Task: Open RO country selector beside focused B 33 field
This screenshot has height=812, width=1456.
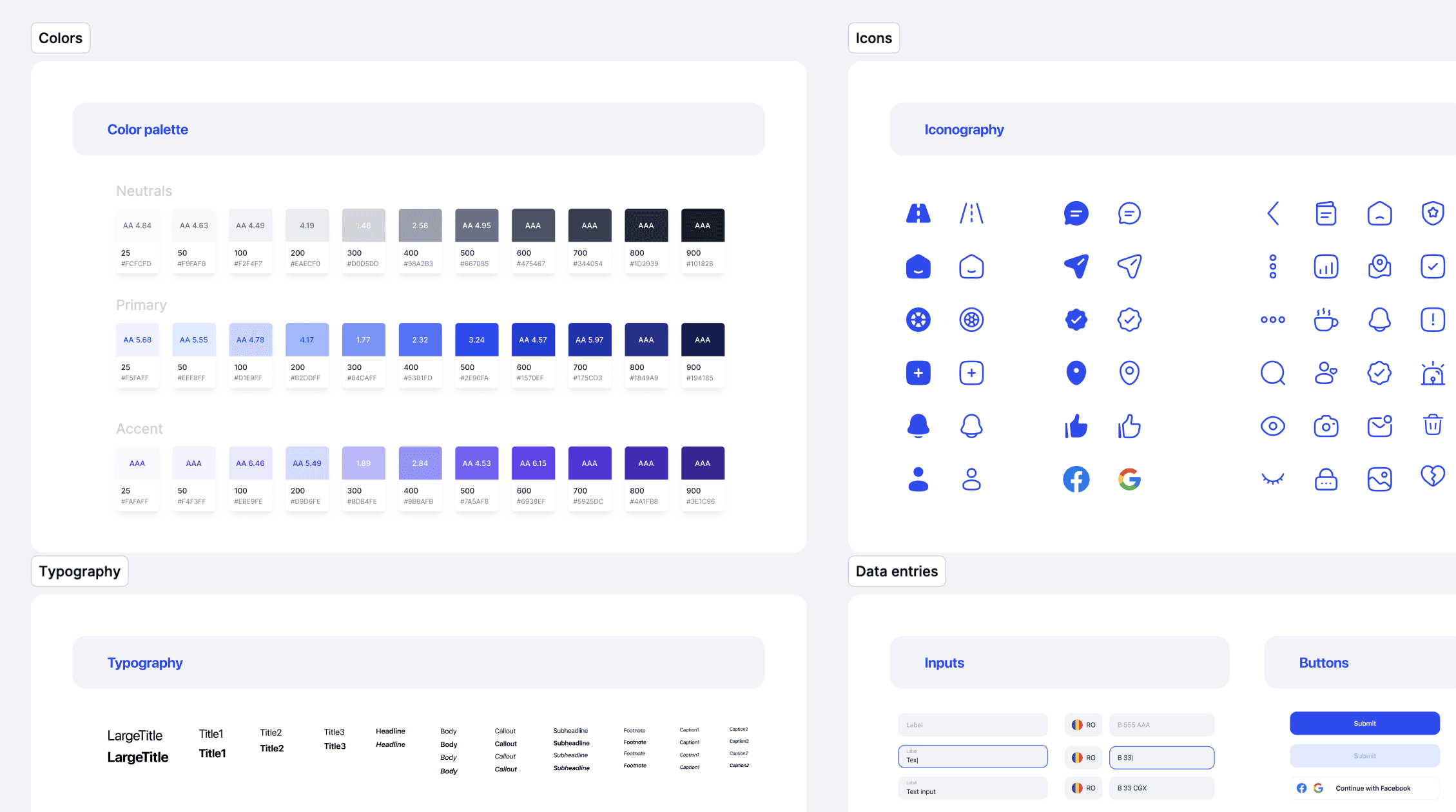Action: (1083, 758)
